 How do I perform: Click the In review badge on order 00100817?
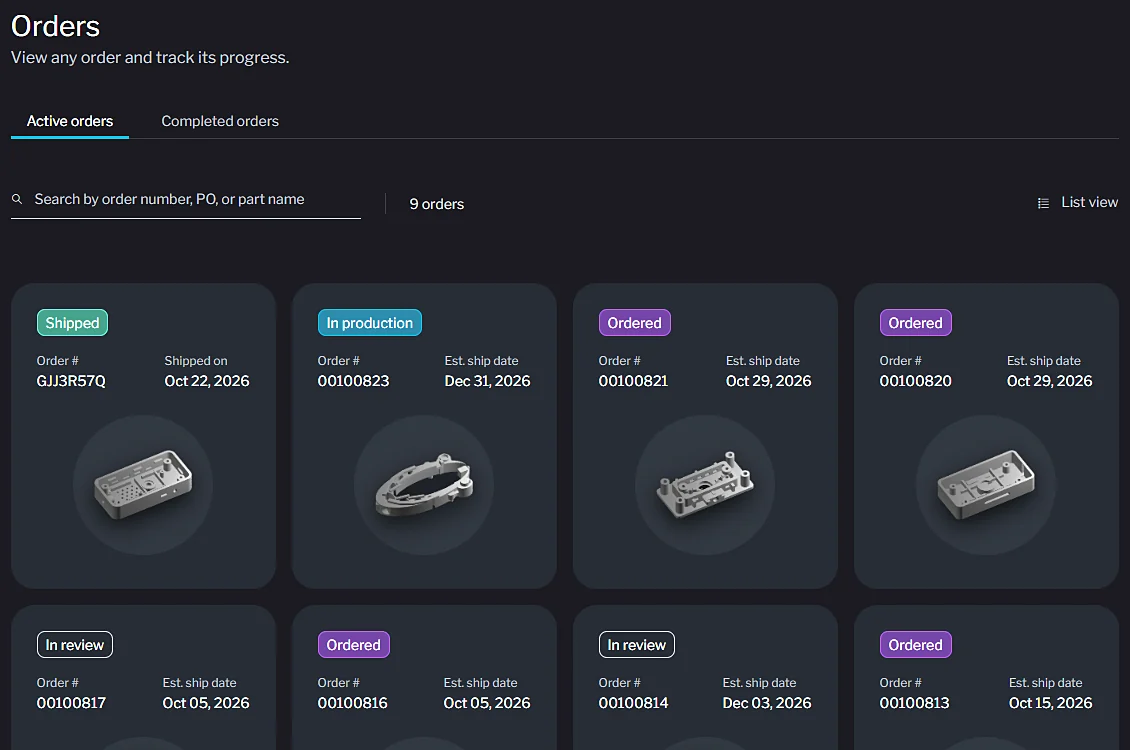[75, 645]
